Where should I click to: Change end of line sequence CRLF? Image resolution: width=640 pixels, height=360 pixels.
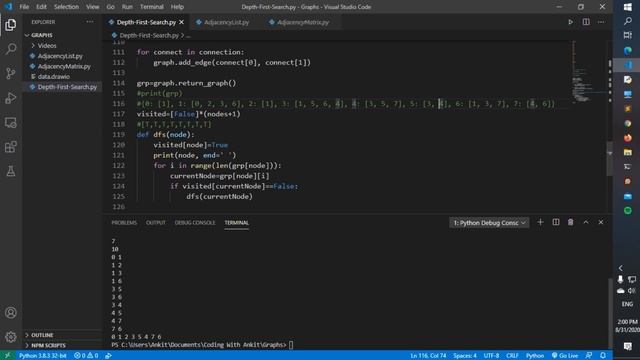click(x=512, y=356)
